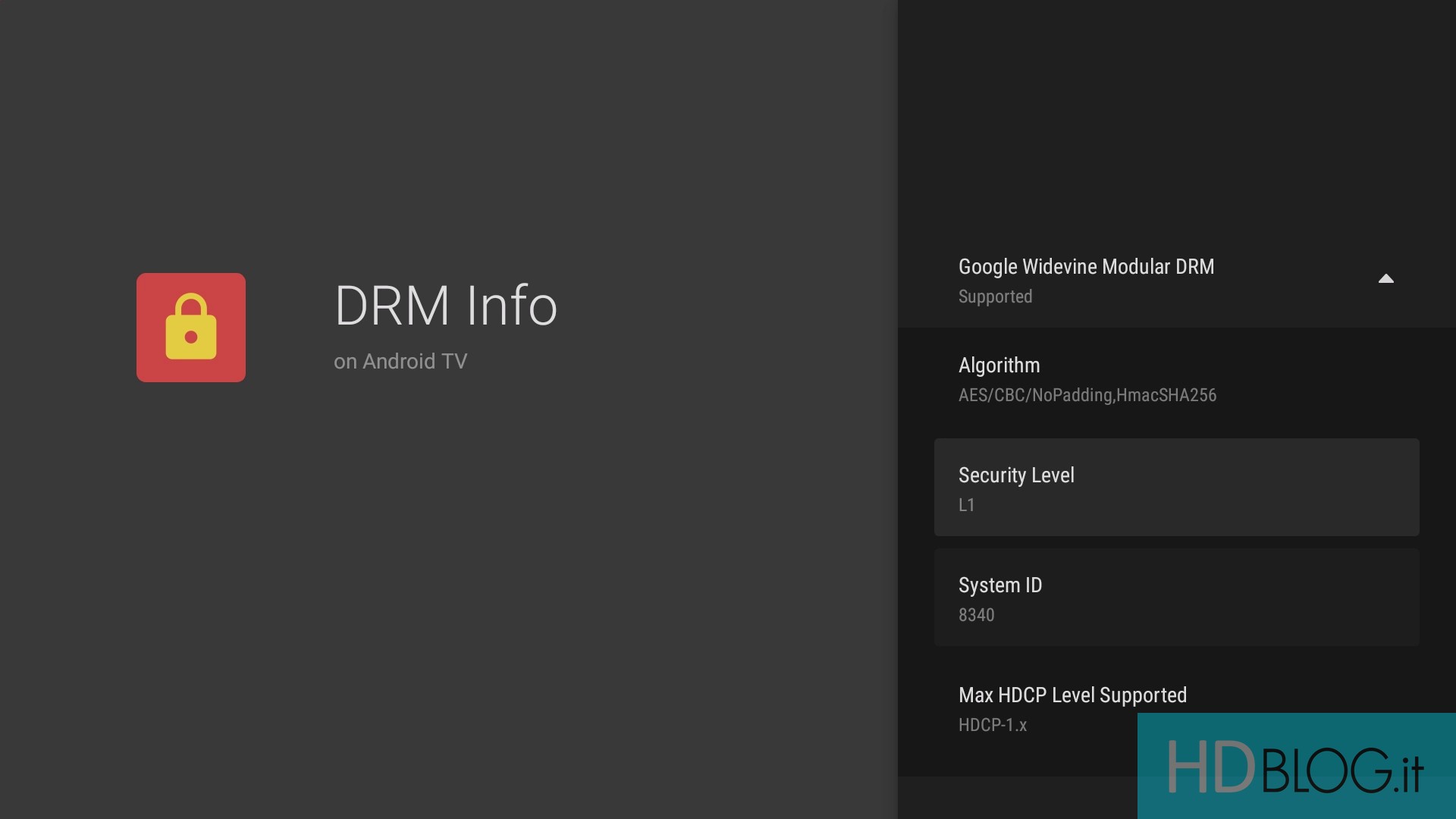Image resolution: width=1456 pixels, height=819 pixels.
Task: Select the Algorithm list item
Action: click(x=1175, y=379)
